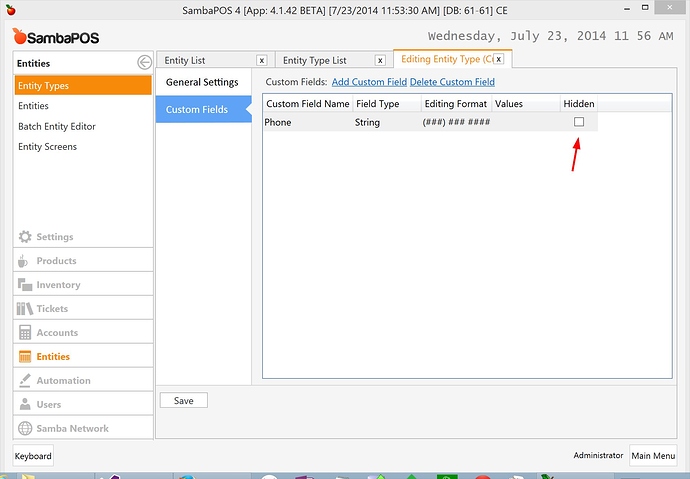Screen dimensions: 690x479
Task: Select String field type cell
Action: pos(387,122)
